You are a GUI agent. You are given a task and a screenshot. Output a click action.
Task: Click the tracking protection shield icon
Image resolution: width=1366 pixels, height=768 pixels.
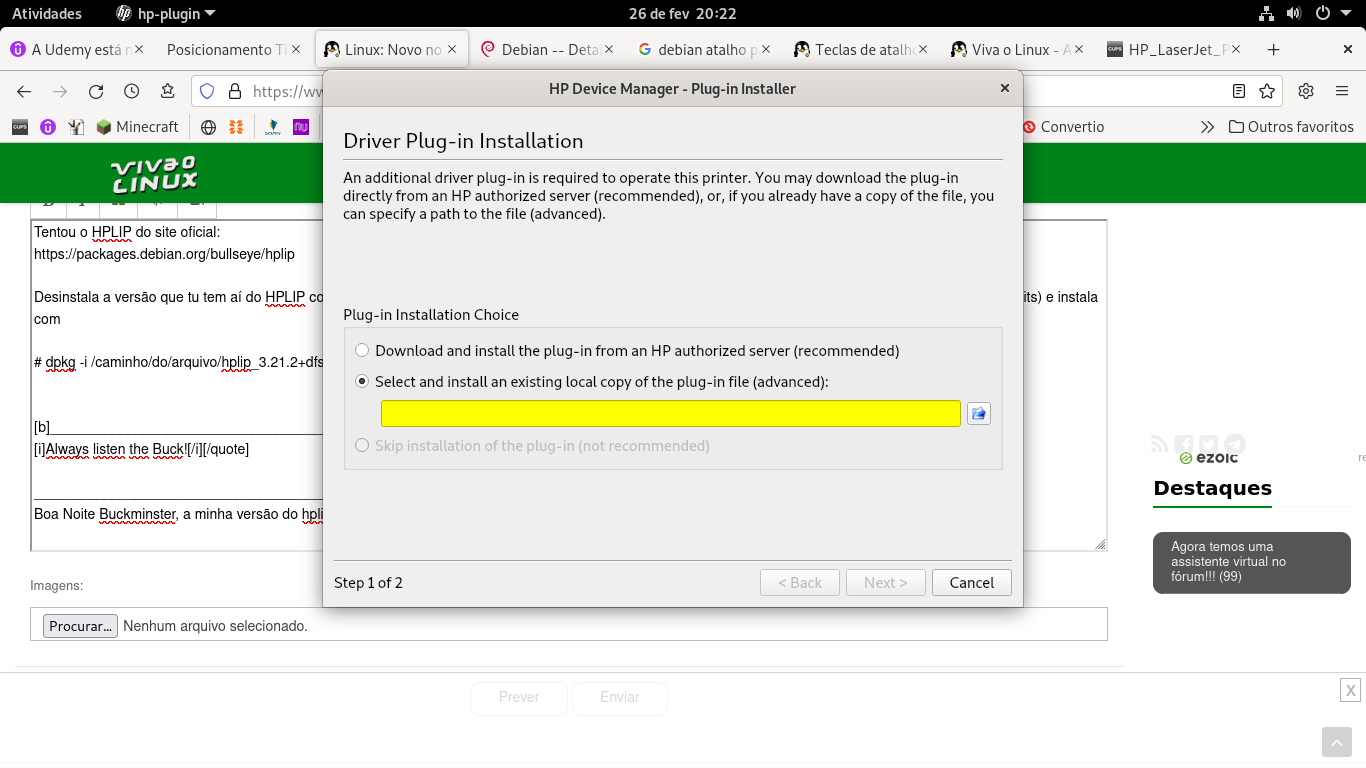tap(208, 91)
